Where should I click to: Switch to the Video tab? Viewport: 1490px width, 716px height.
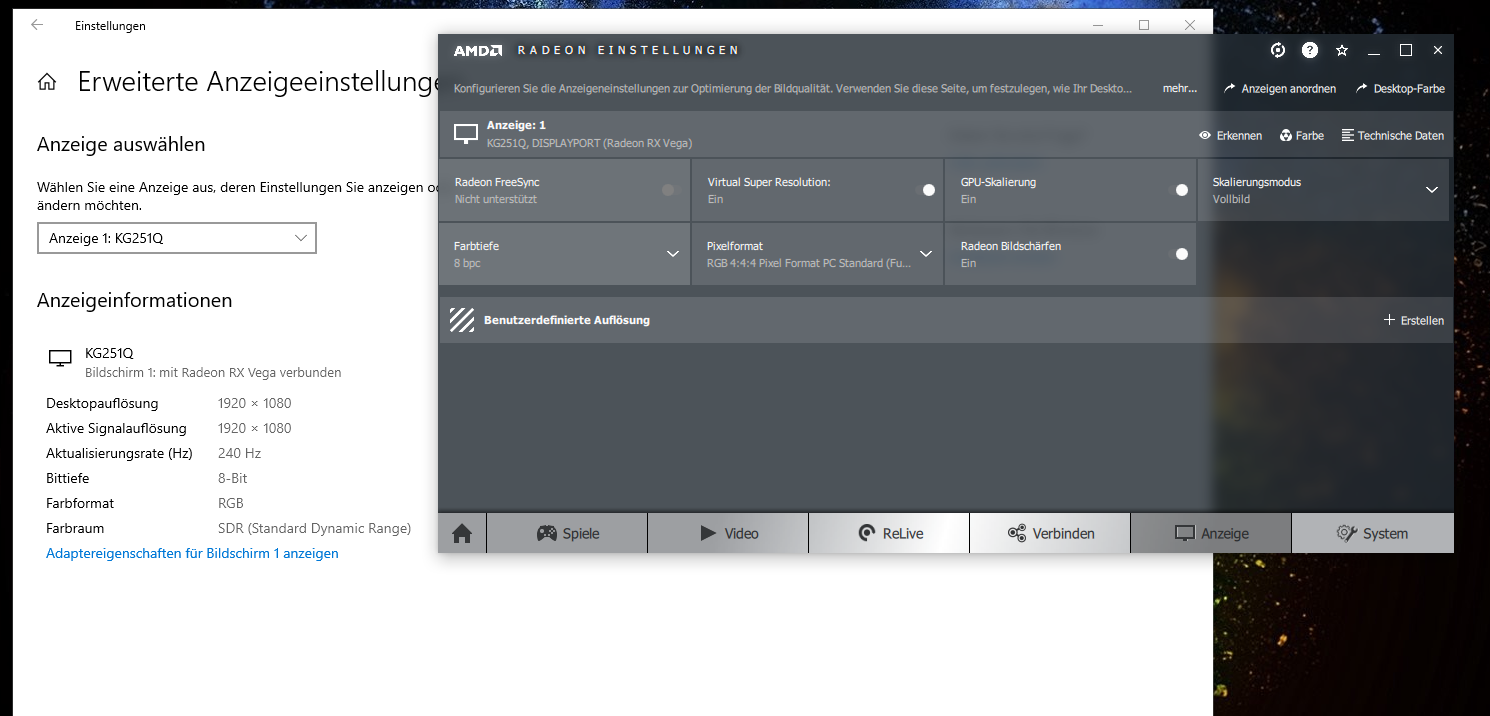[x=728, y=533]
